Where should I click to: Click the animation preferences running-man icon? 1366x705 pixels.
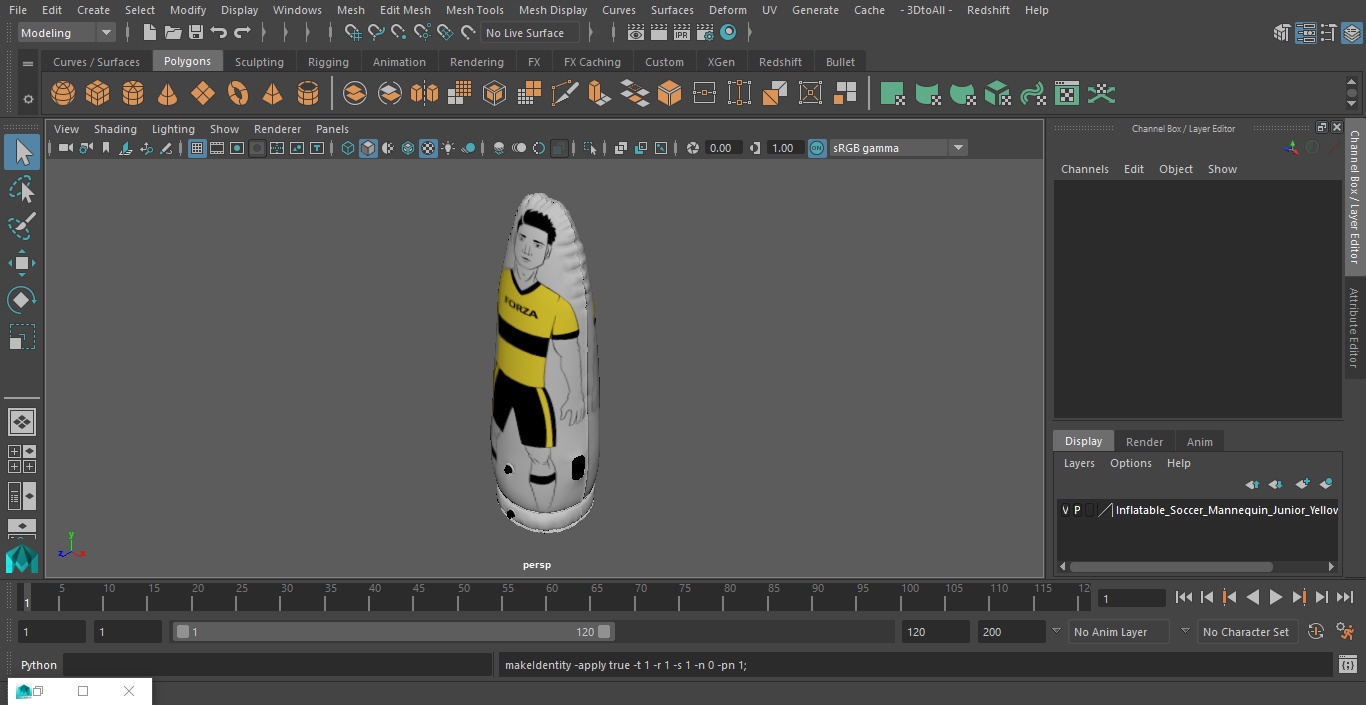[x=1345, y=632]
